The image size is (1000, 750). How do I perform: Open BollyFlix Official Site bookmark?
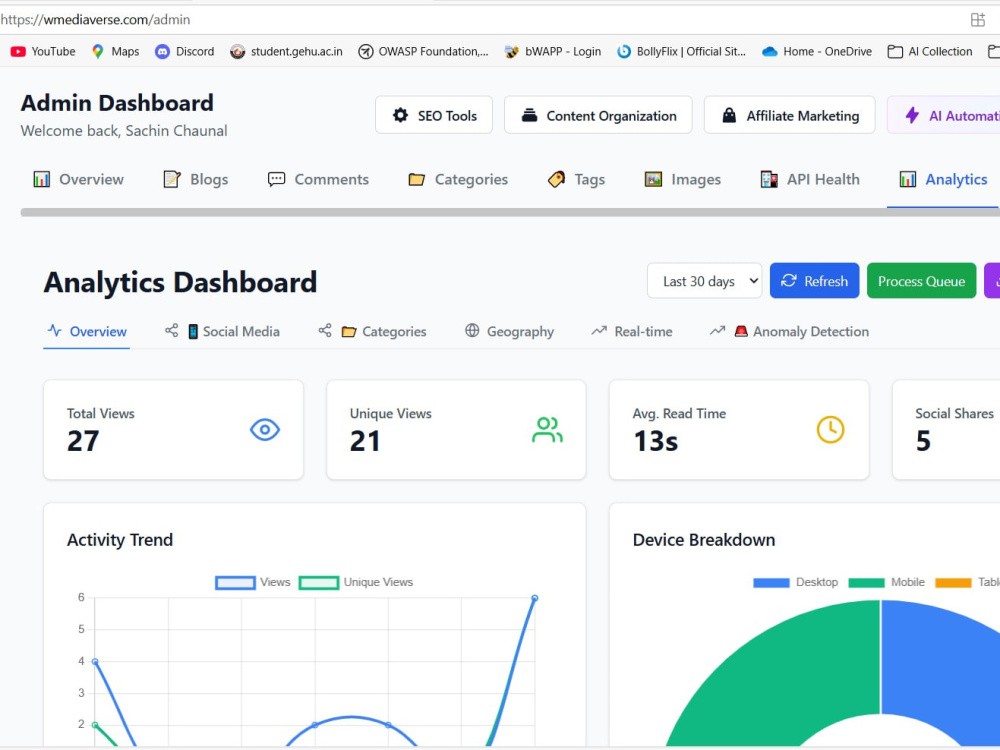tap(681, 52)
